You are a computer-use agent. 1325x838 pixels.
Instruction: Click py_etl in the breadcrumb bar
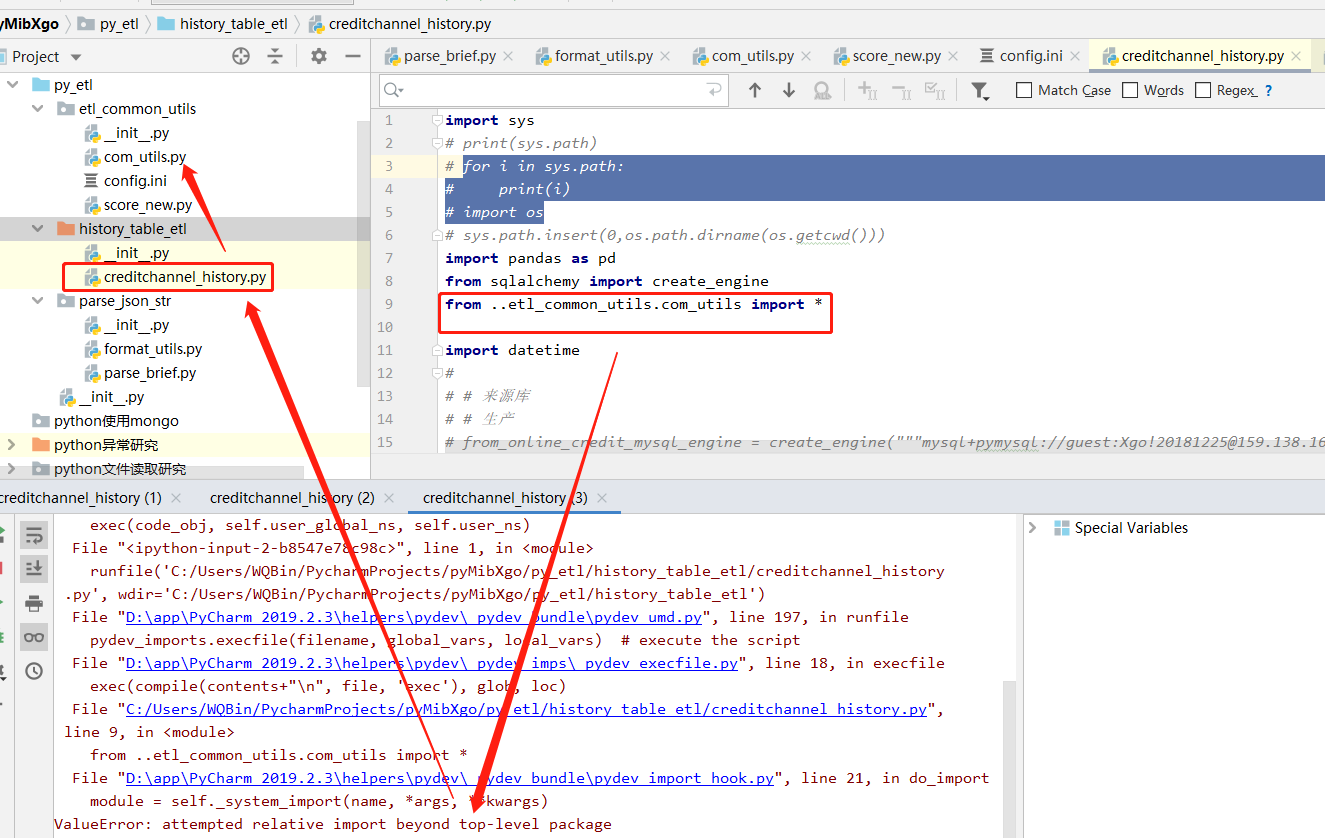[109, 23]
